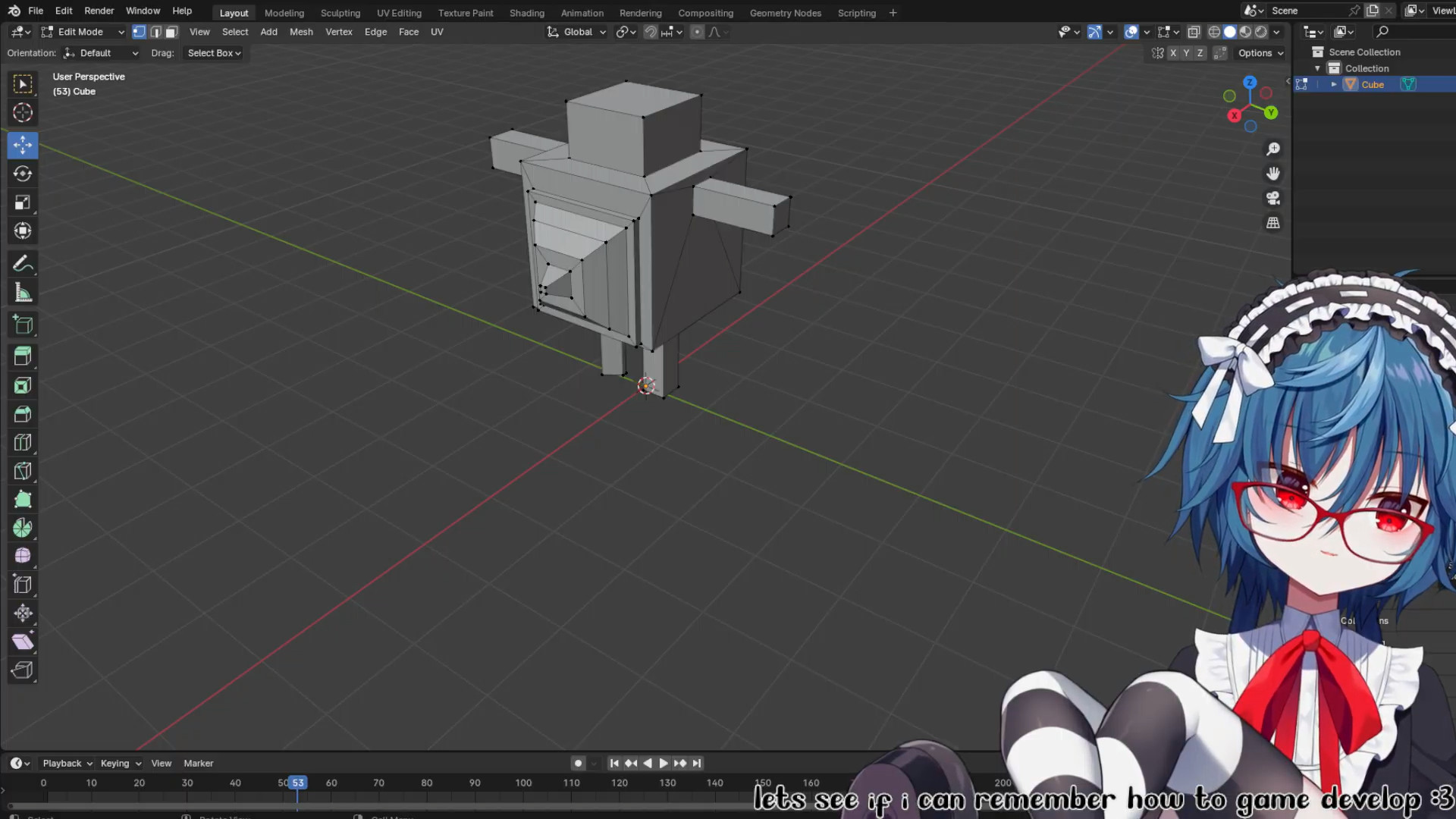Open the Options dropdown
This screenshot has width=1456, height=819.
(1260, 53)
